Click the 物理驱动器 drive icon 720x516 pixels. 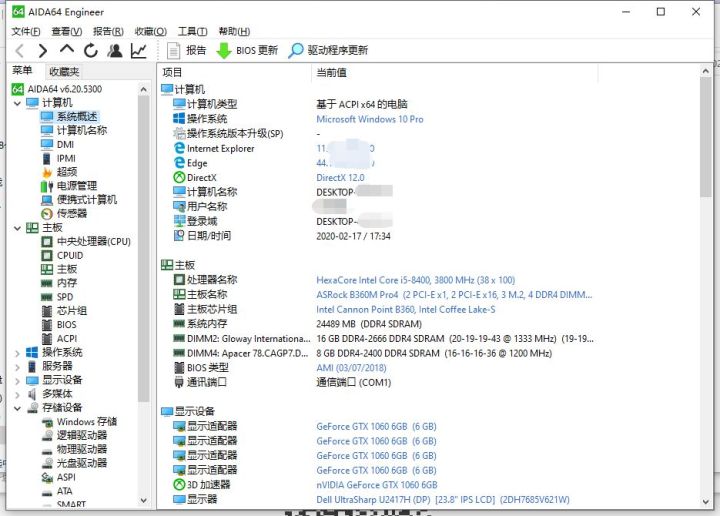pos(47,450)
